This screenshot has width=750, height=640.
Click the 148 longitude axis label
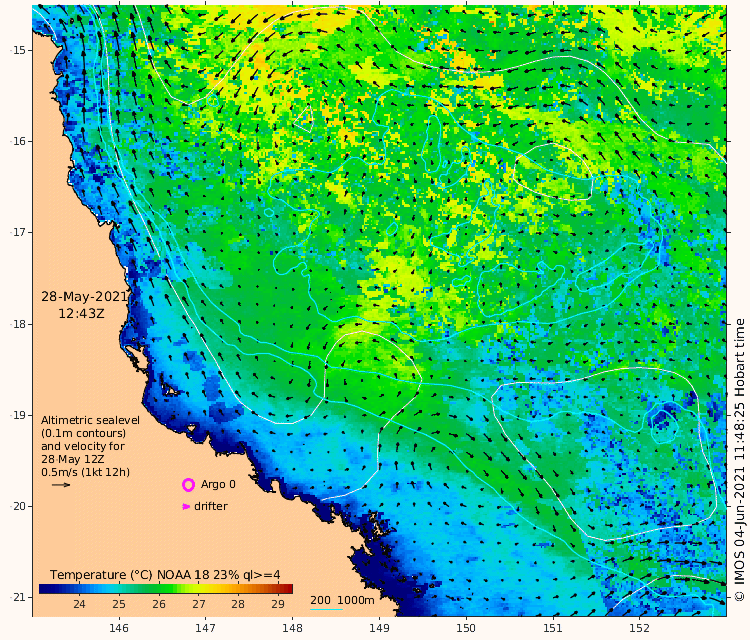[293, 628]
